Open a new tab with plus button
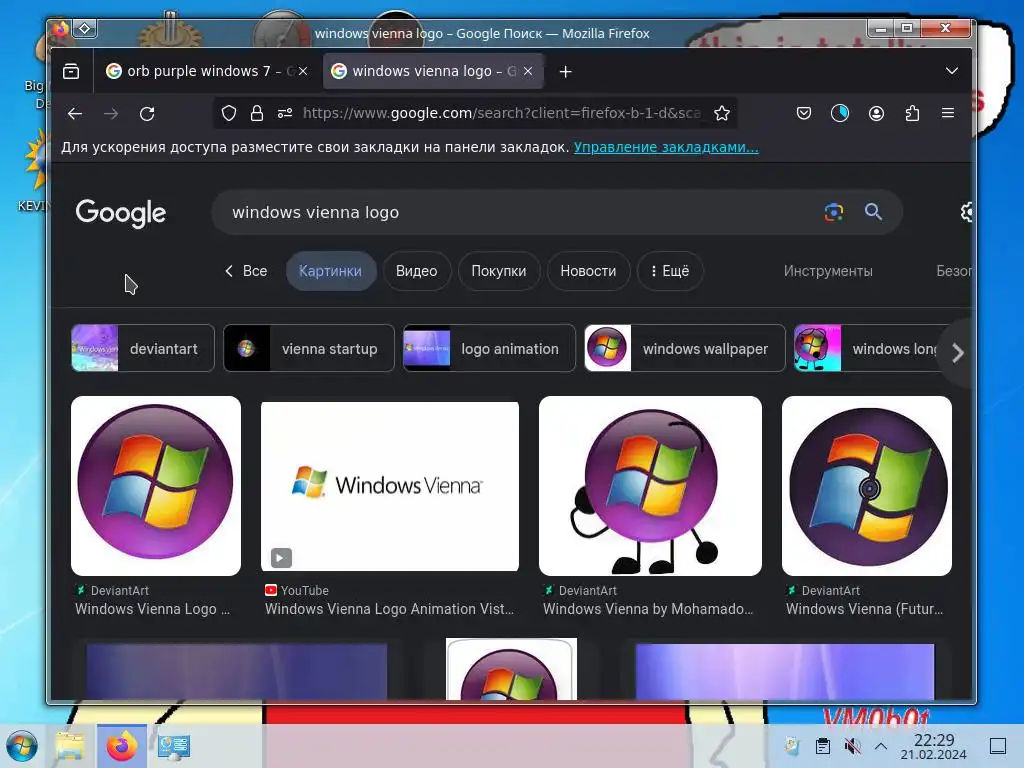 click(x=566, y=72)
